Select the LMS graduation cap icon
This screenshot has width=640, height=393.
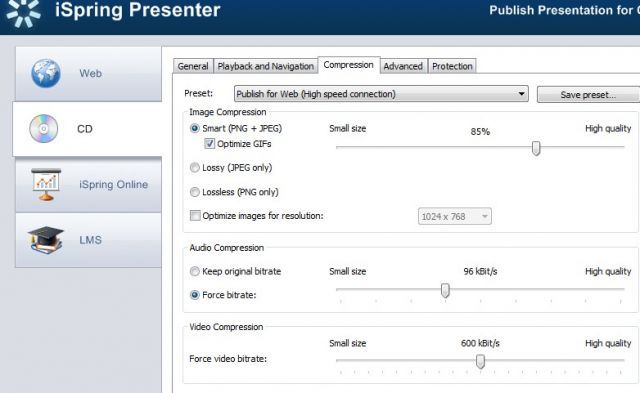46,240
